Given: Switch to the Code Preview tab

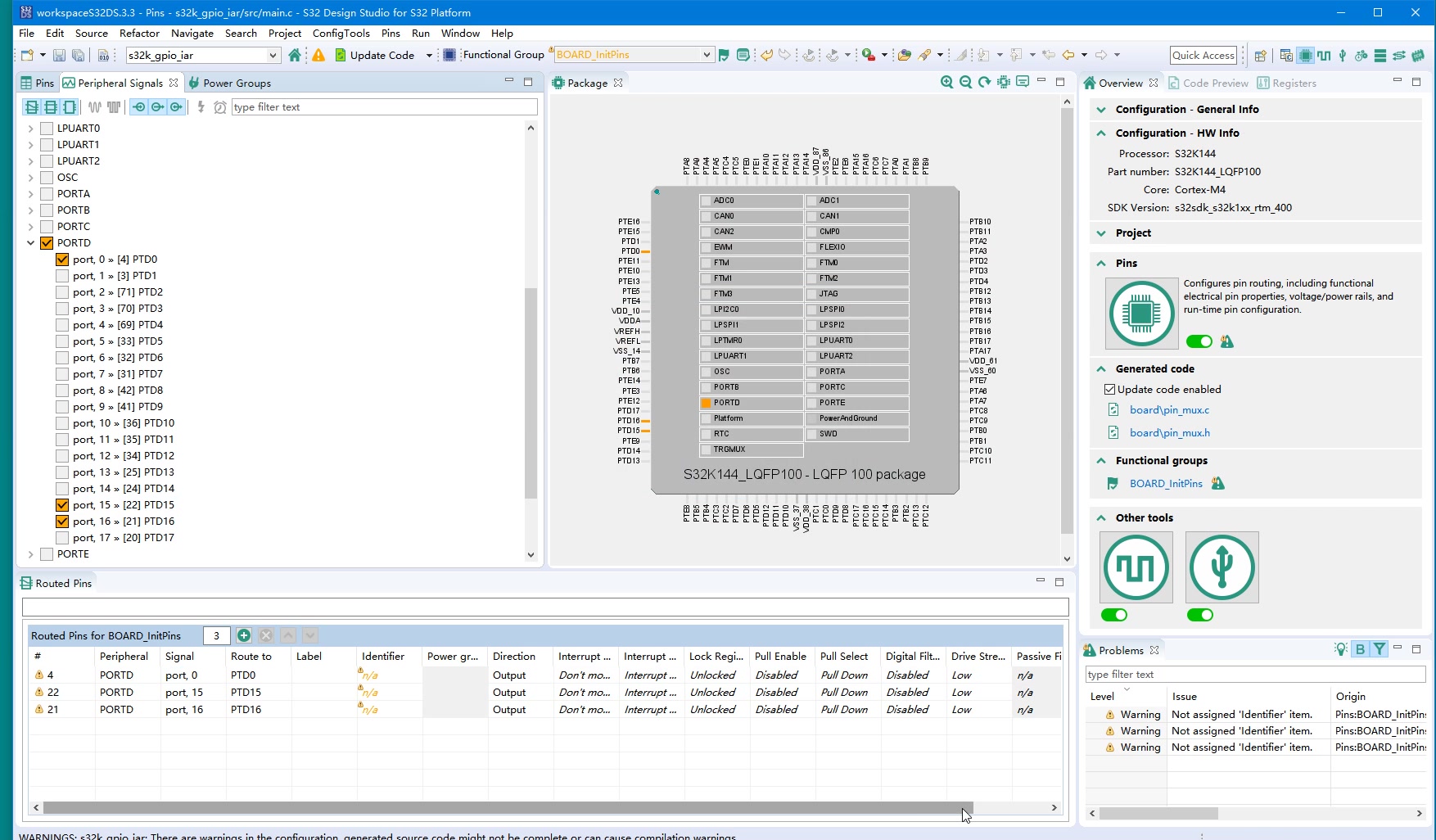Looking at the screenshot, I should pyautogui.click(x=1208, y=83).
